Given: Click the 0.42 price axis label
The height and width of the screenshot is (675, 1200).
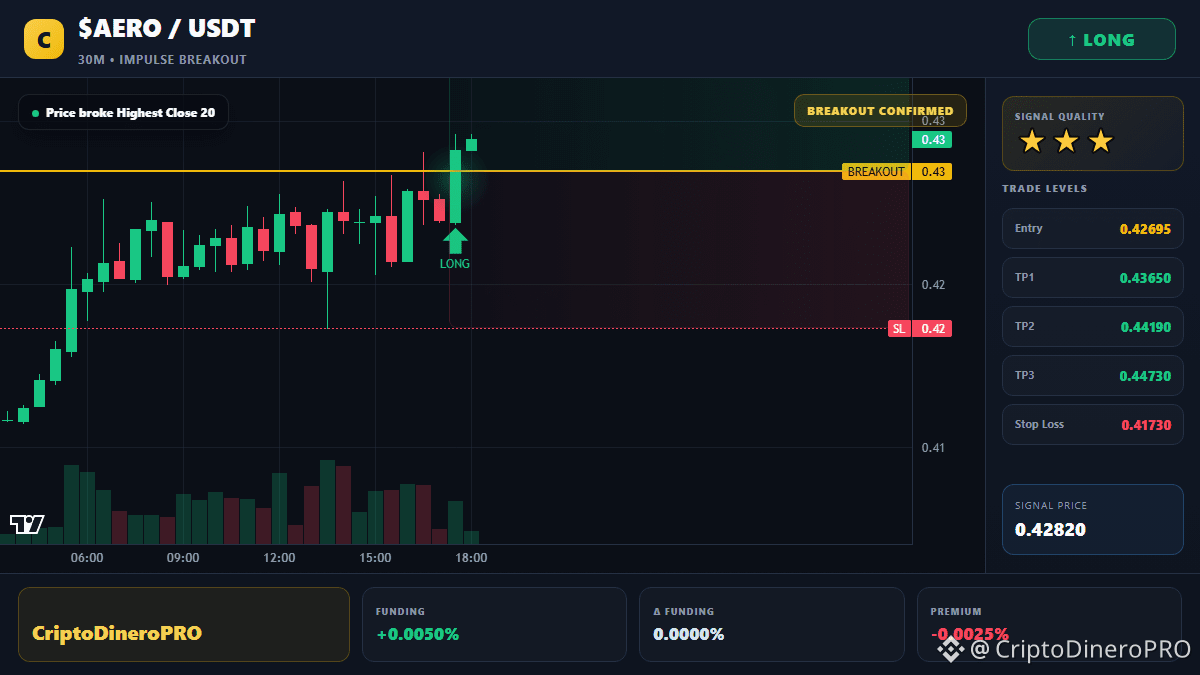Looking at the screenshot, I should 933,285.
